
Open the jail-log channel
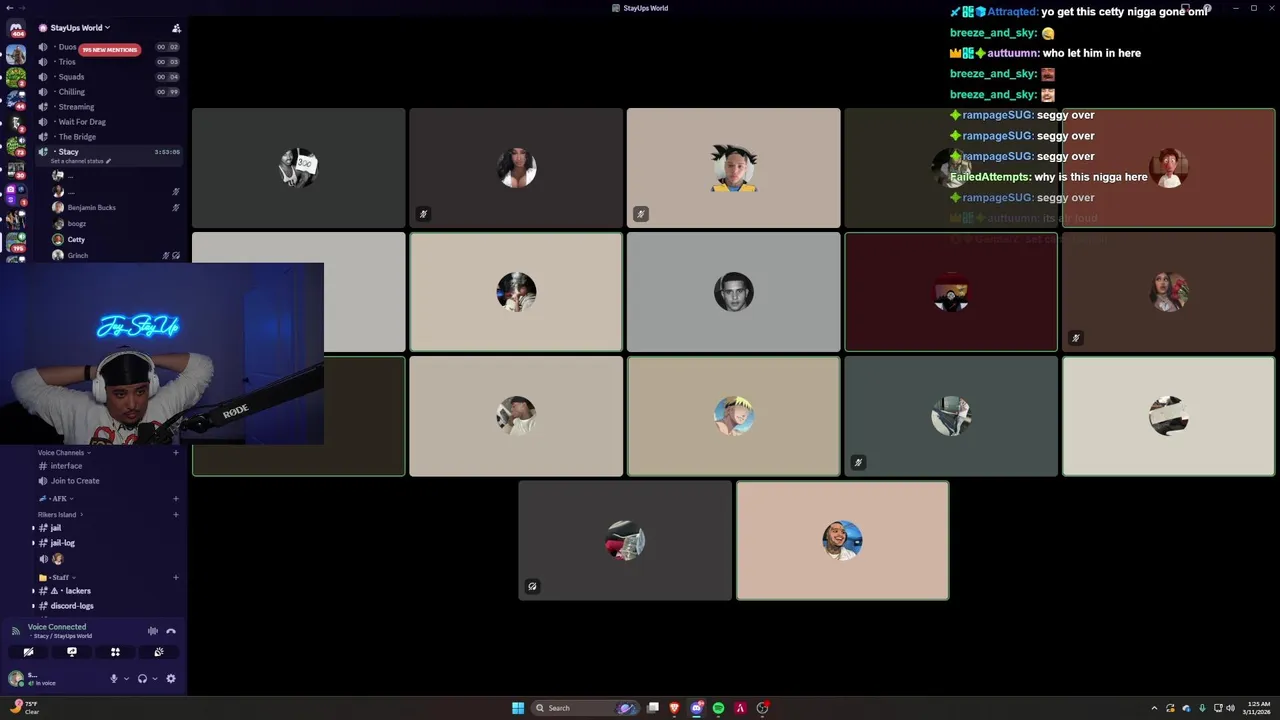pos(108,543)
